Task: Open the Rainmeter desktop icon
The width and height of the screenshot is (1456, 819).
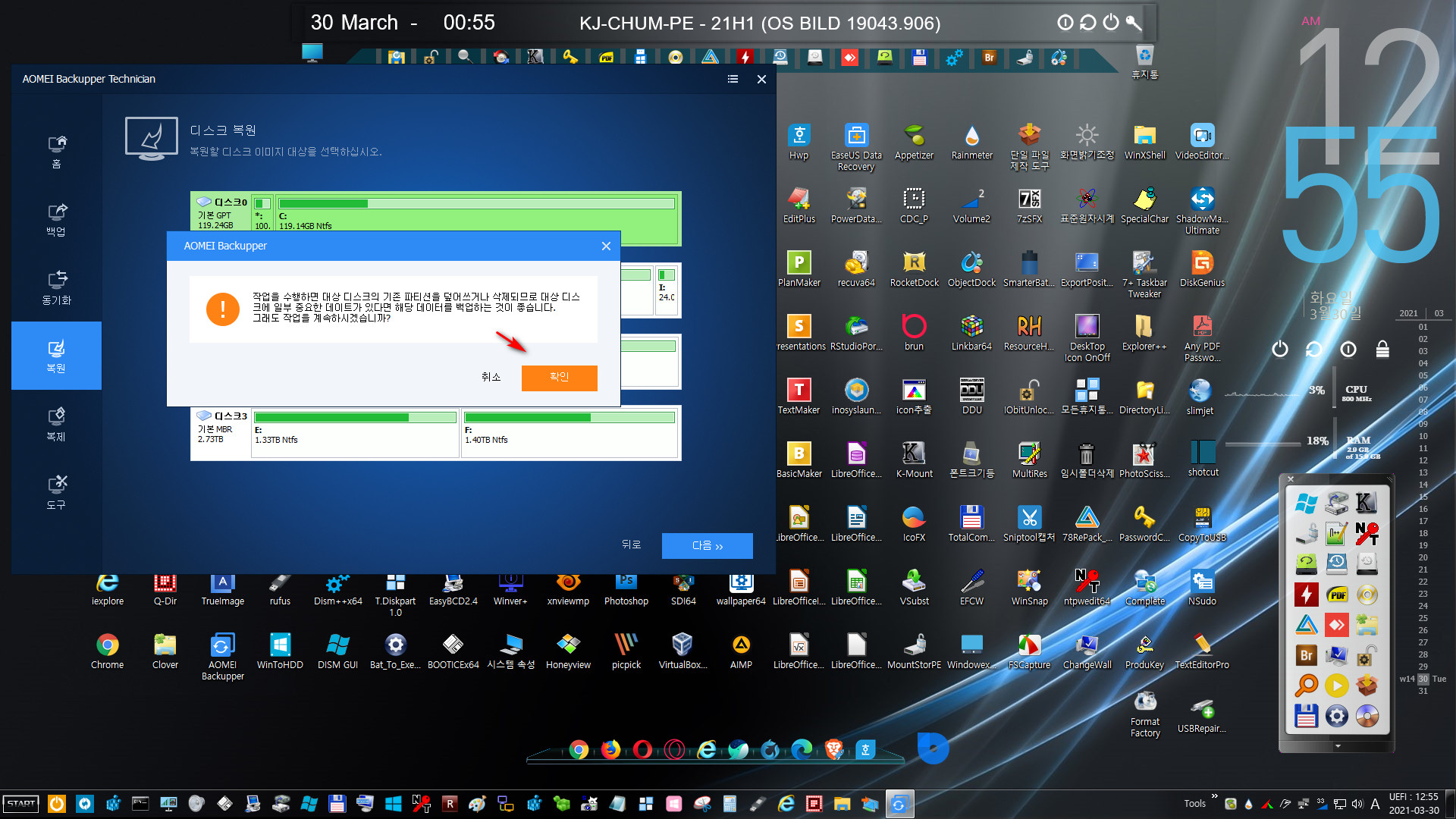Action: click(x=971, y=142)
